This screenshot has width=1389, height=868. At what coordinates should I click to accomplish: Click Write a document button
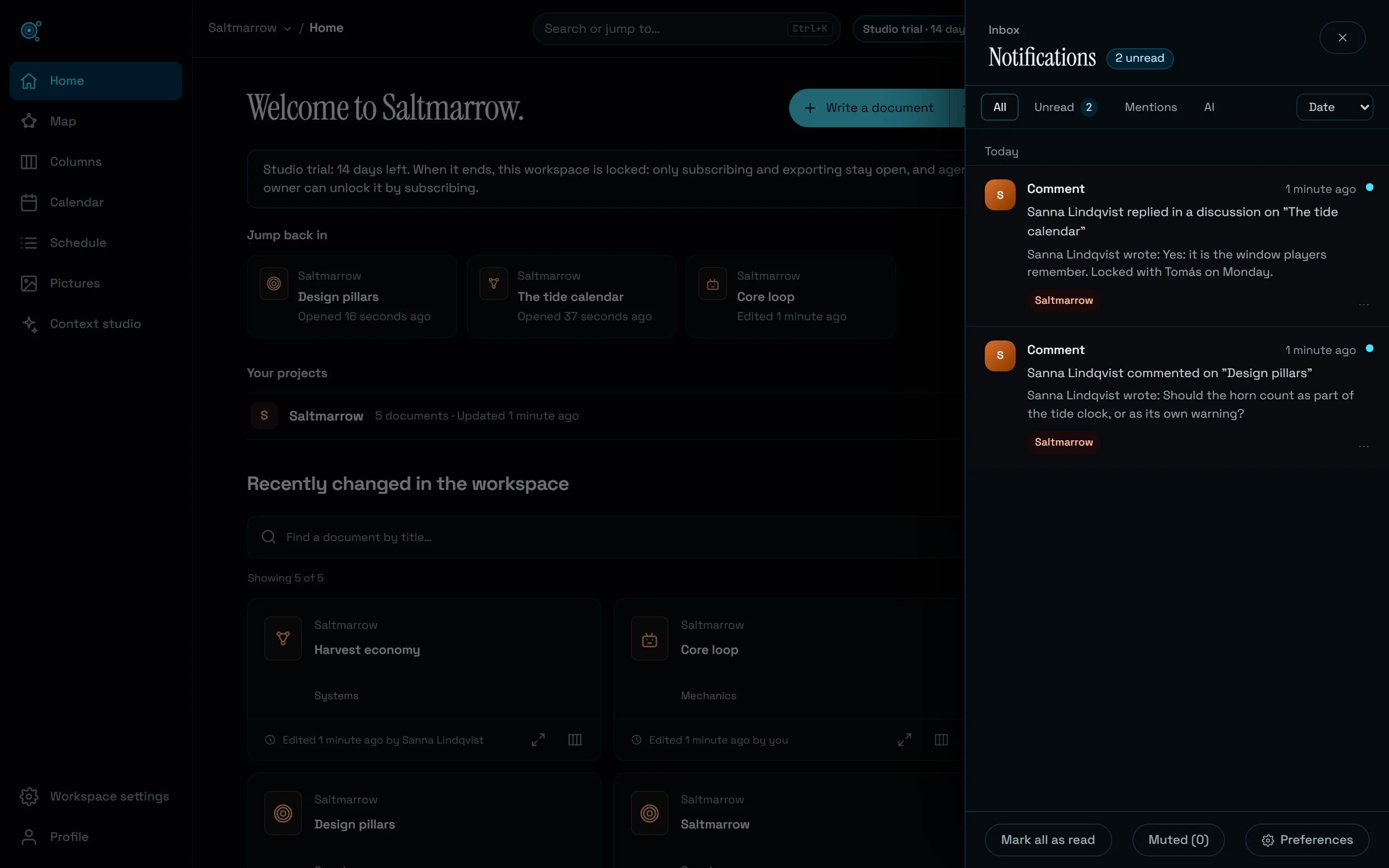(870, 108)
